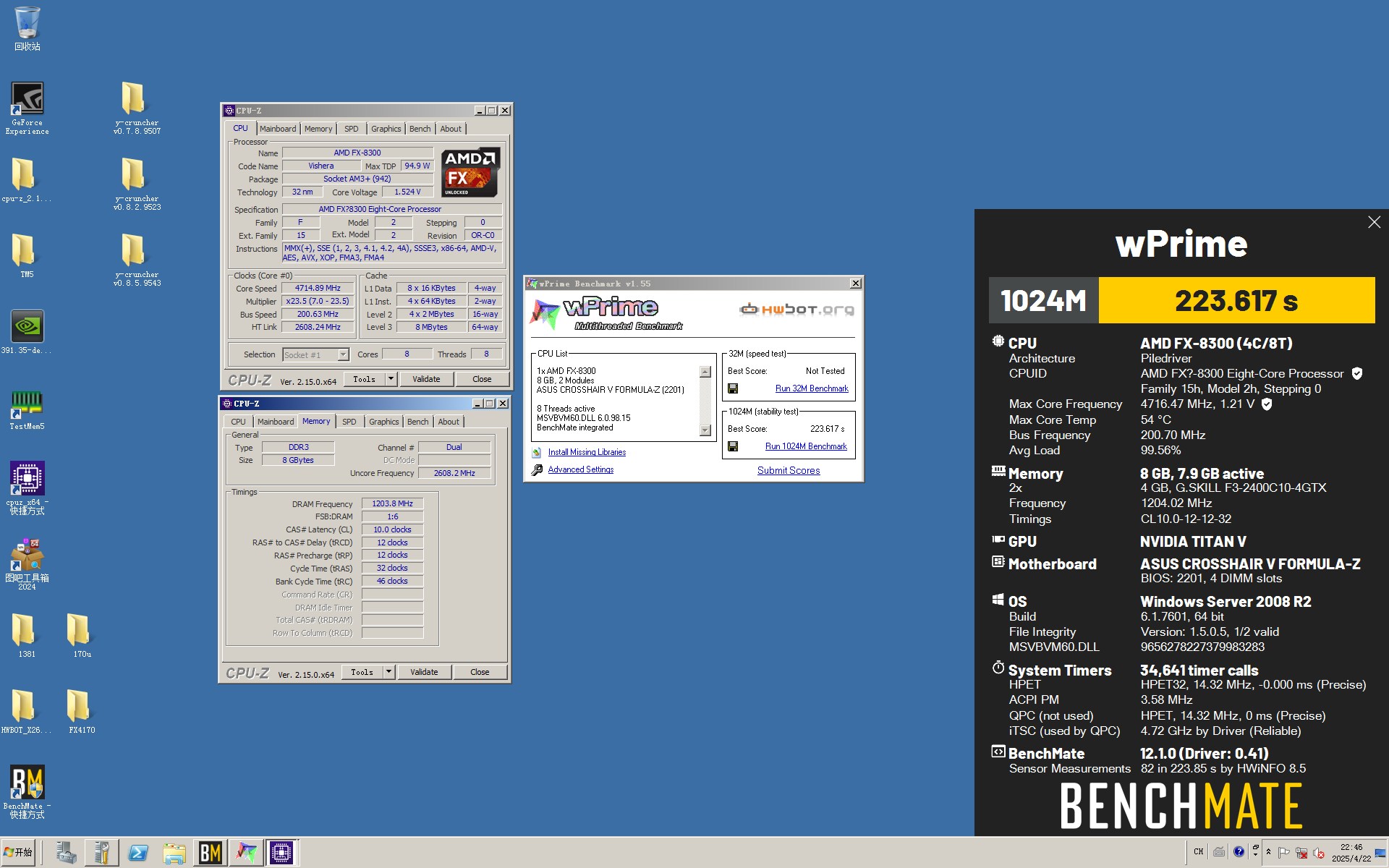The image size is (1389, 868).
Task: Open the cpu-z_2.1 folder on desktop
Action: (27, 180)
